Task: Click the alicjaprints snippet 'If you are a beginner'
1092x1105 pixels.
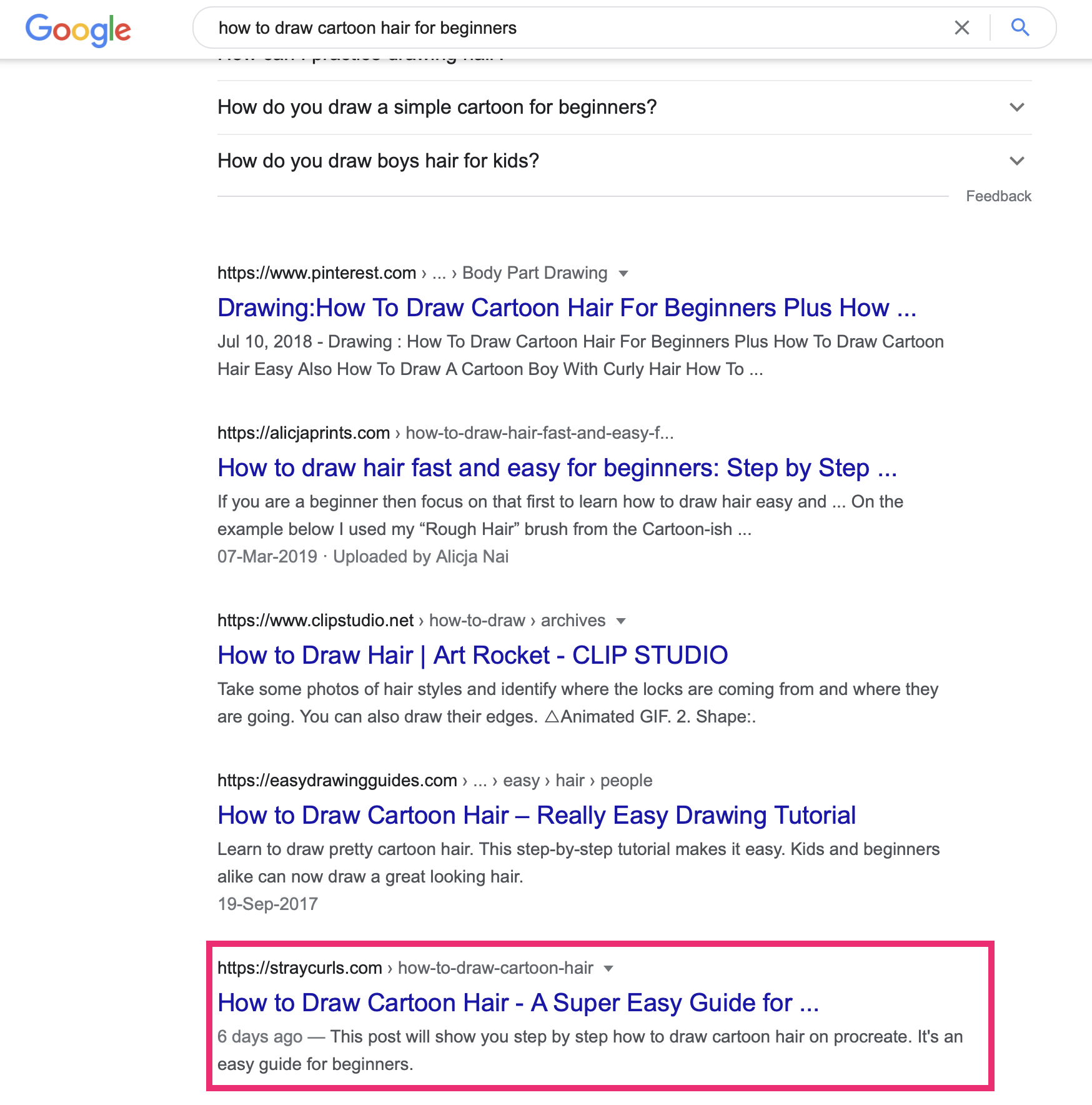Action: coord(560,516)
